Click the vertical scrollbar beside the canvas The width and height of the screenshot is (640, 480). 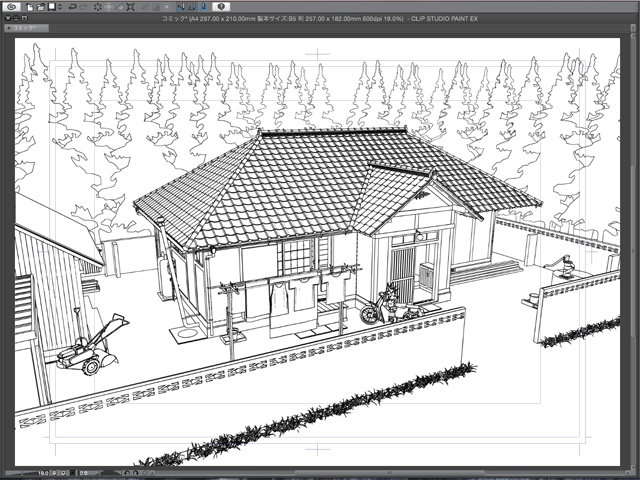click(x=633, y=253)
